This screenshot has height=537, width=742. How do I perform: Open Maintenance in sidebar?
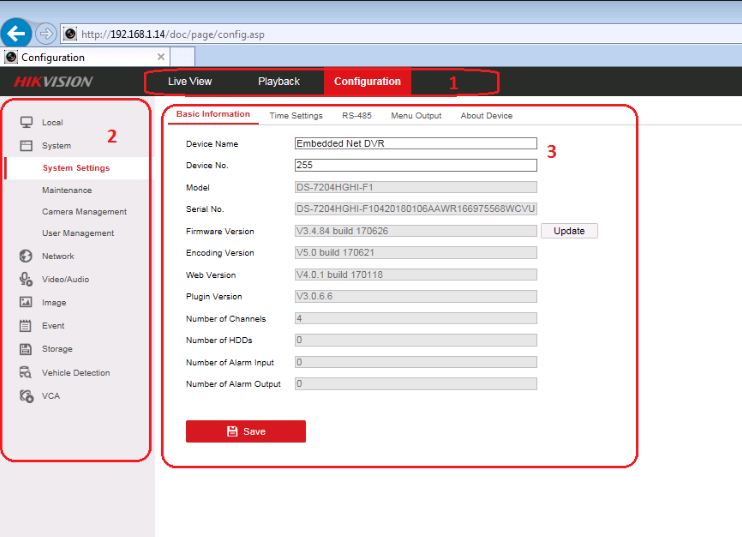[x=67, y=190]
